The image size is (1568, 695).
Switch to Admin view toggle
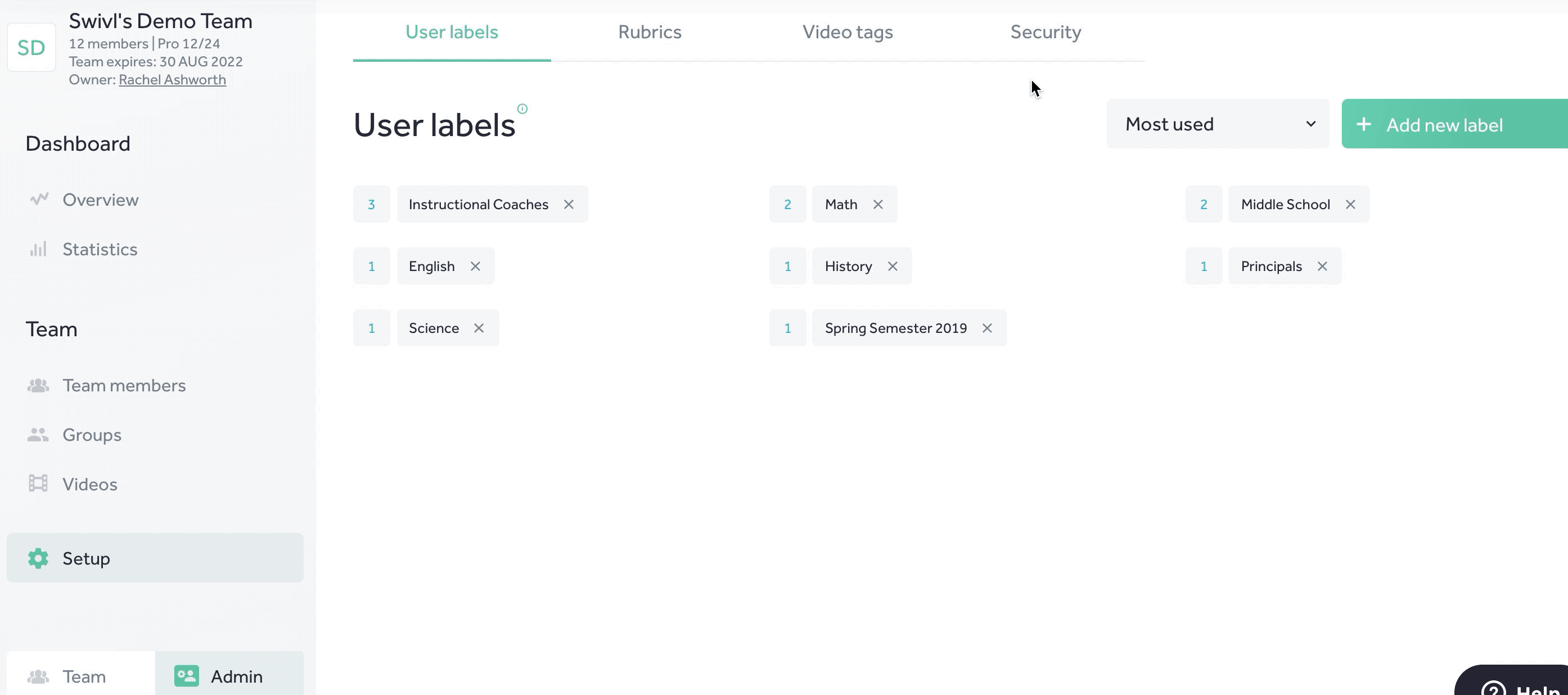click(229, 676)
